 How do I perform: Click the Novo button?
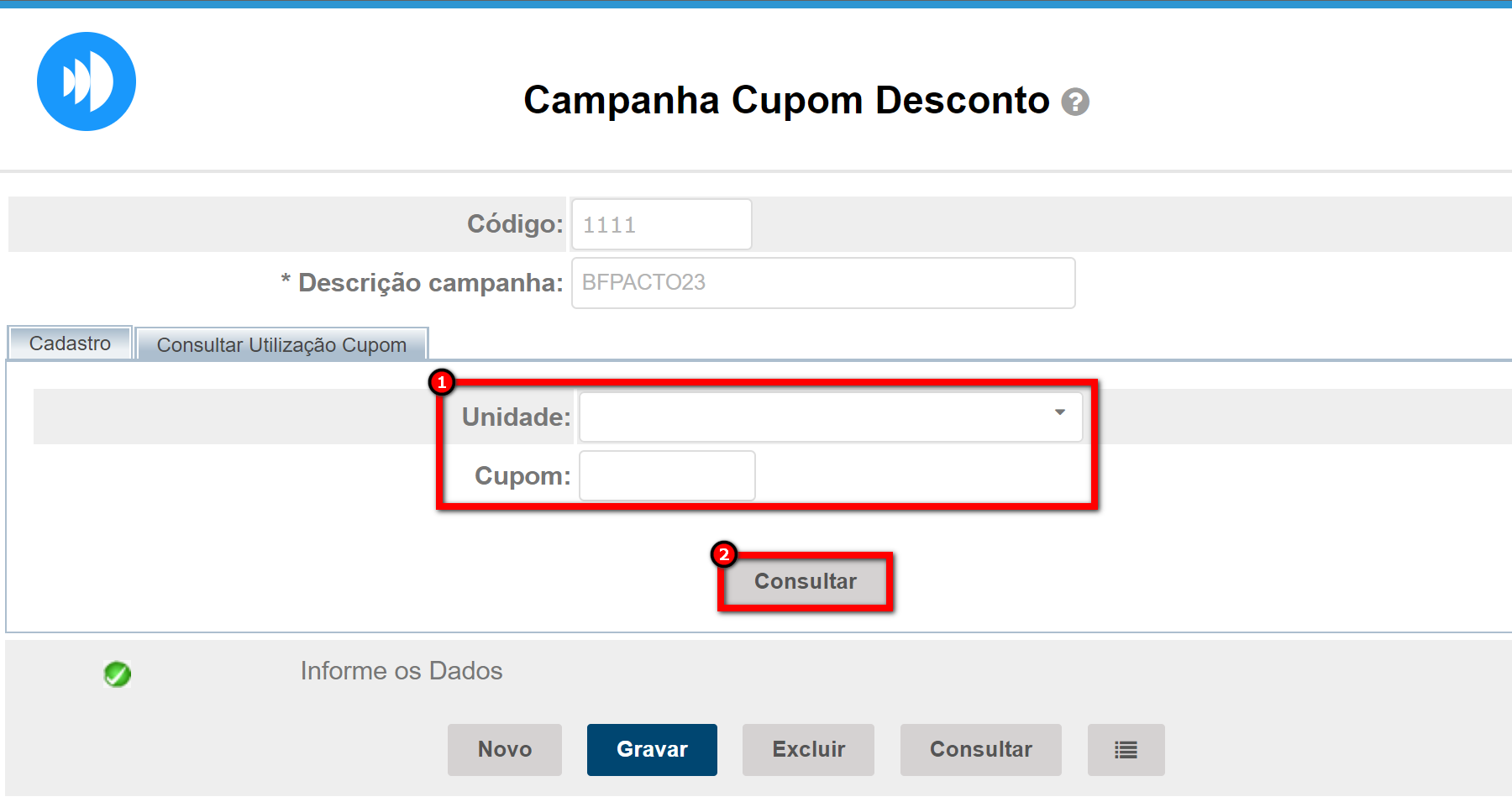coord(505,750)
